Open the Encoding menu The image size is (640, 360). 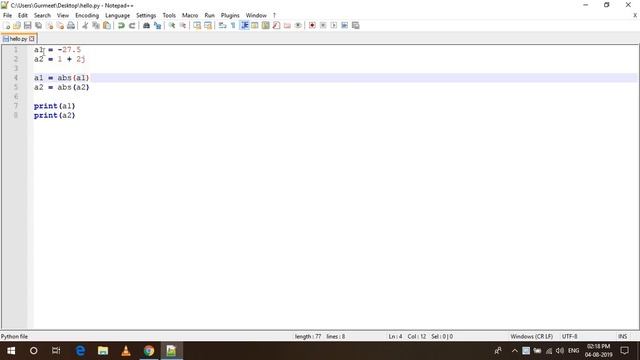click(87, 15)
